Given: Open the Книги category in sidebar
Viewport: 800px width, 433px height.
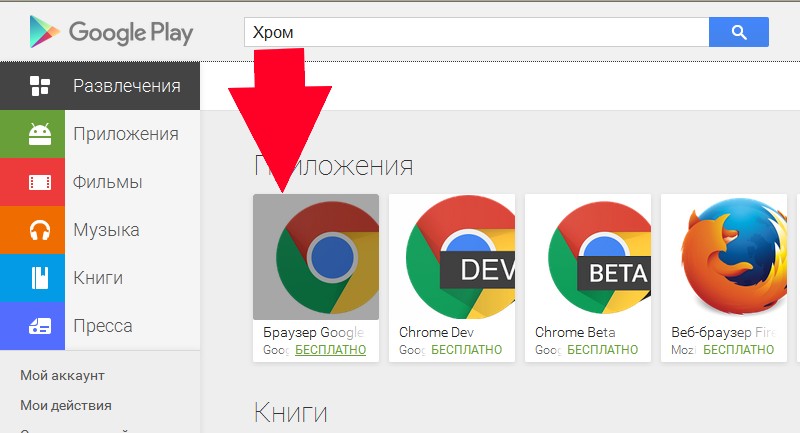Looking at the screenshot, I should (98, 278).
